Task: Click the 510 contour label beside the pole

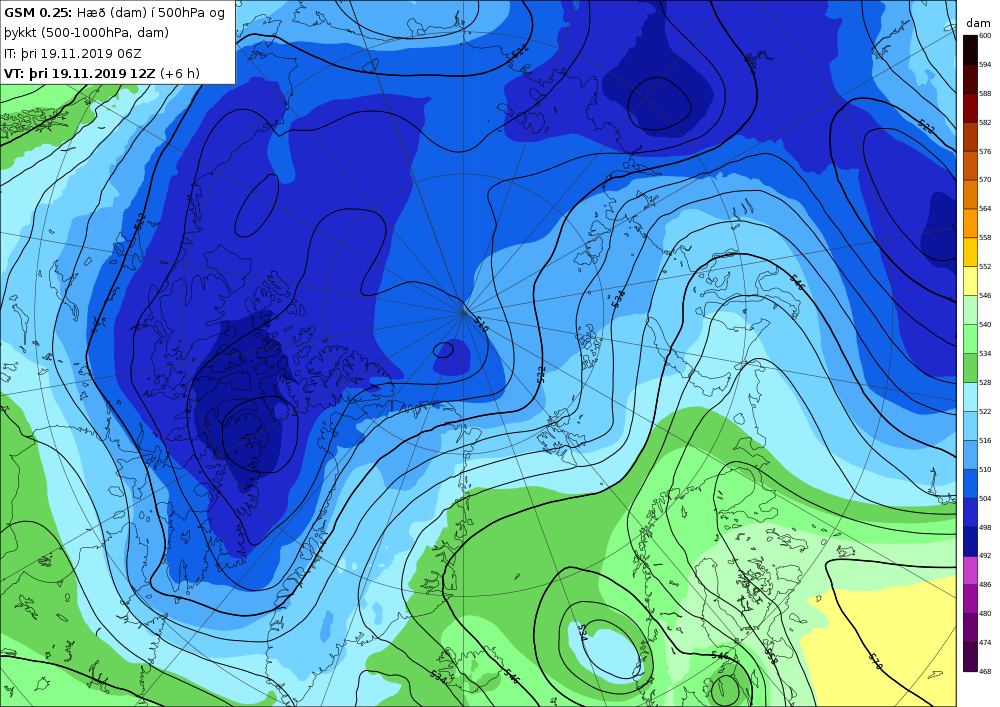Action: pyautogui.click(x=481, y=324)
